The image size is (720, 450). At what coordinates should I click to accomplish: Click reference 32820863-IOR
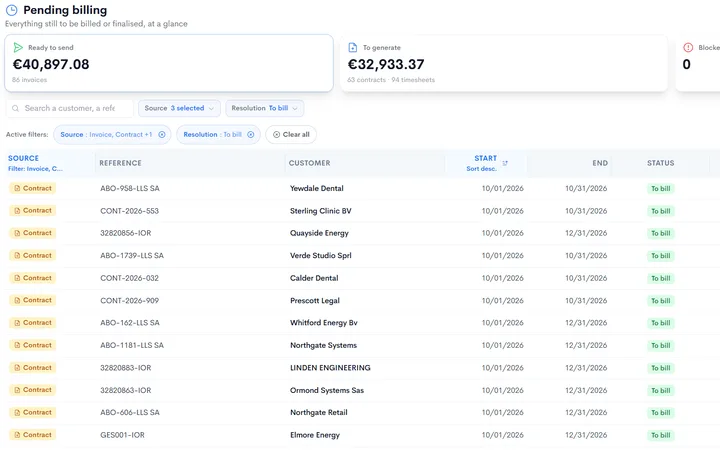pos(126,390)
